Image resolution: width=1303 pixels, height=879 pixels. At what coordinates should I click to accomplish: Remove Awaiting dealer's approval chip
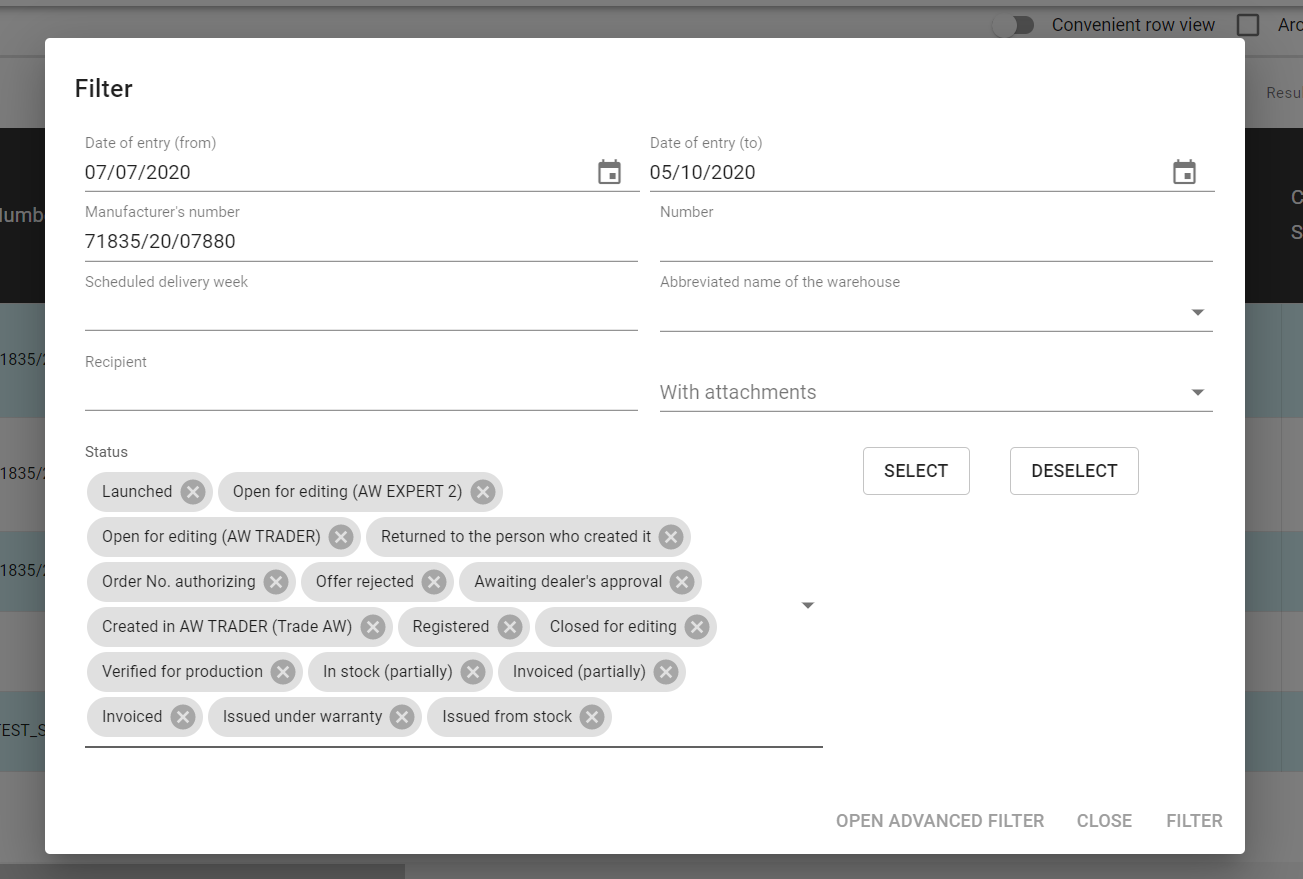[x=682, y=582]
